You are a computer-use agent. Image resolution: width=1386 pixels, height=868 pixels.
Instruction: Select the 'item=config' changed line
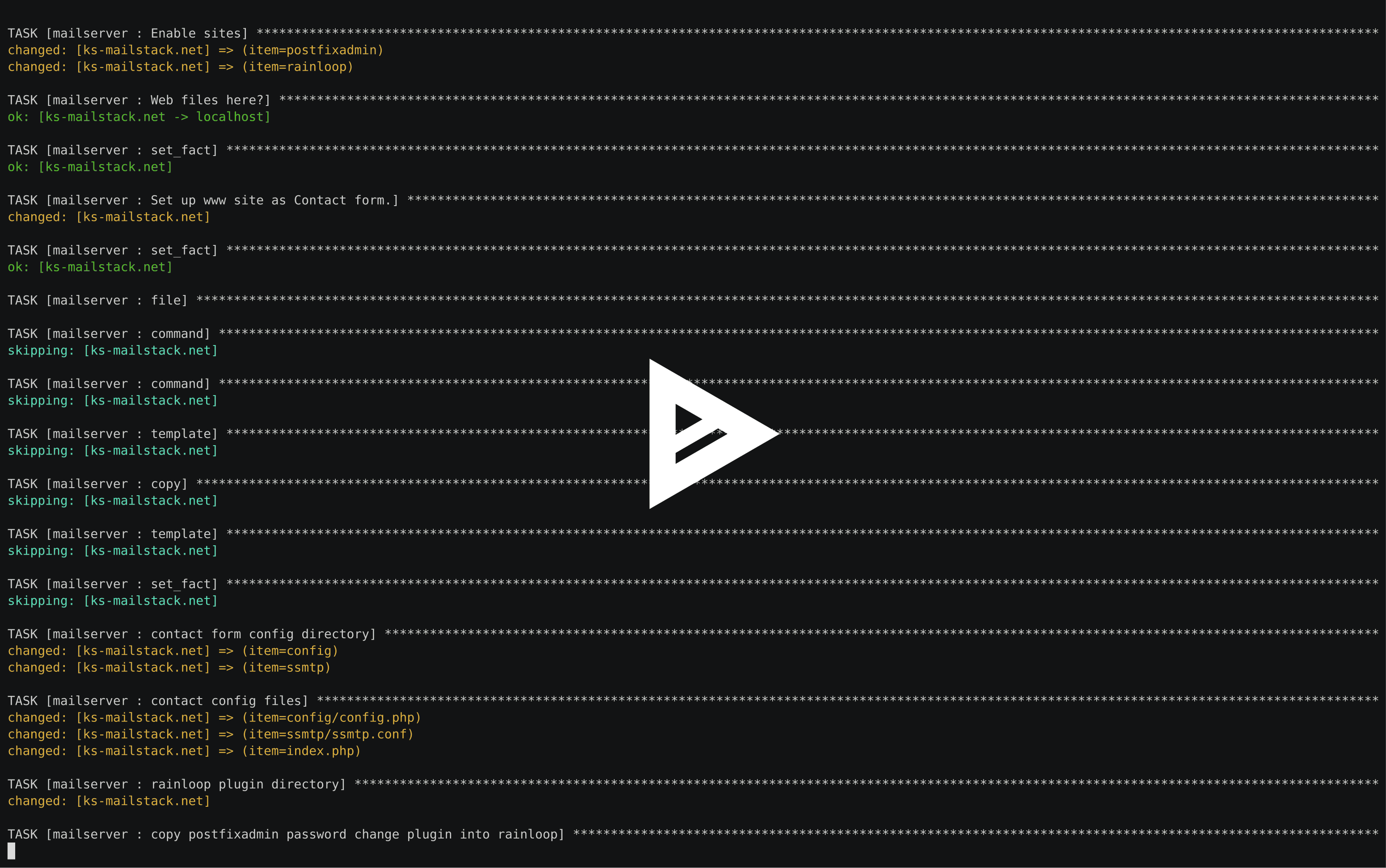point(172,651)
